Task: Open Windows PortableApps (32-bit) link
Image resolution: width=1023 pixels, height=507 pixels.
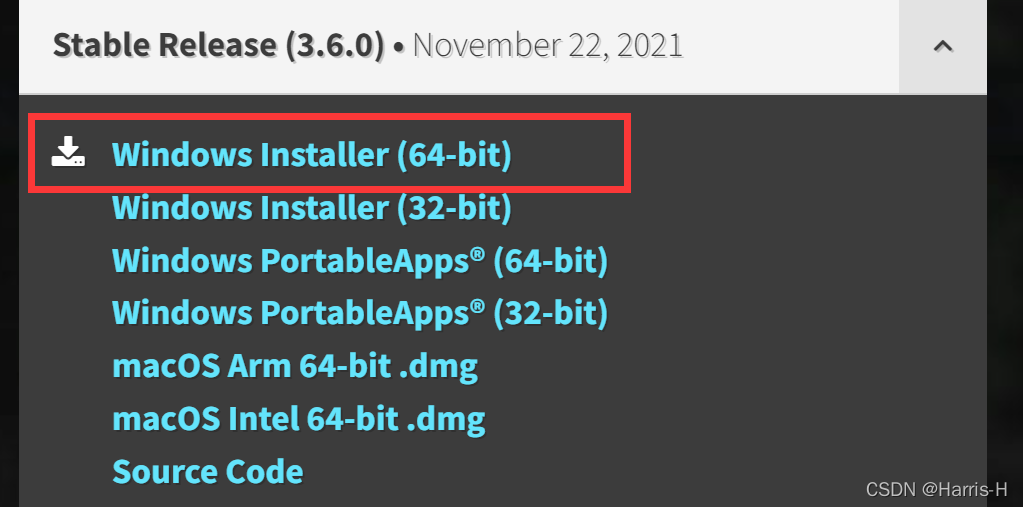Action: [x=360, y=313]
